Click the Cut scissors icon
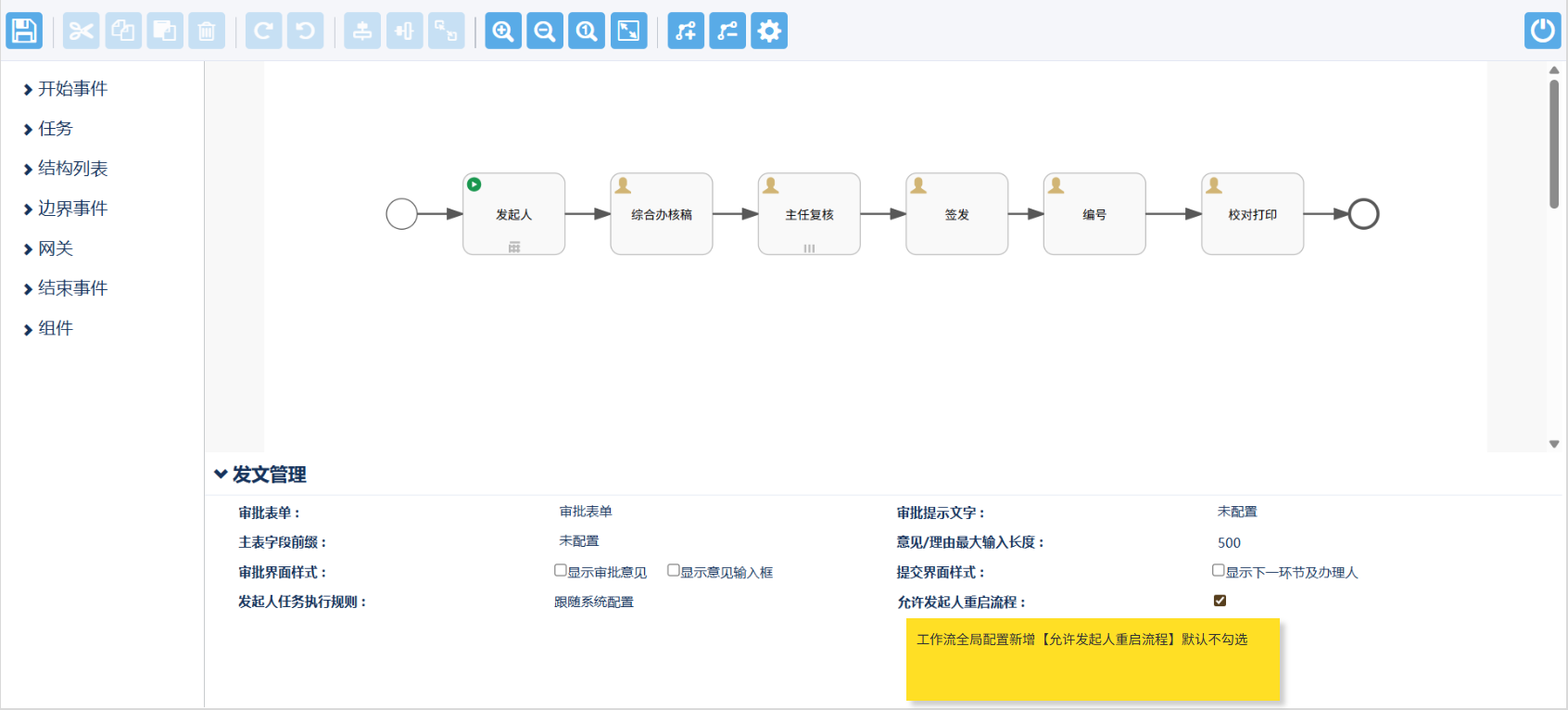The image size is (1568, 710). tap(81, 31)
